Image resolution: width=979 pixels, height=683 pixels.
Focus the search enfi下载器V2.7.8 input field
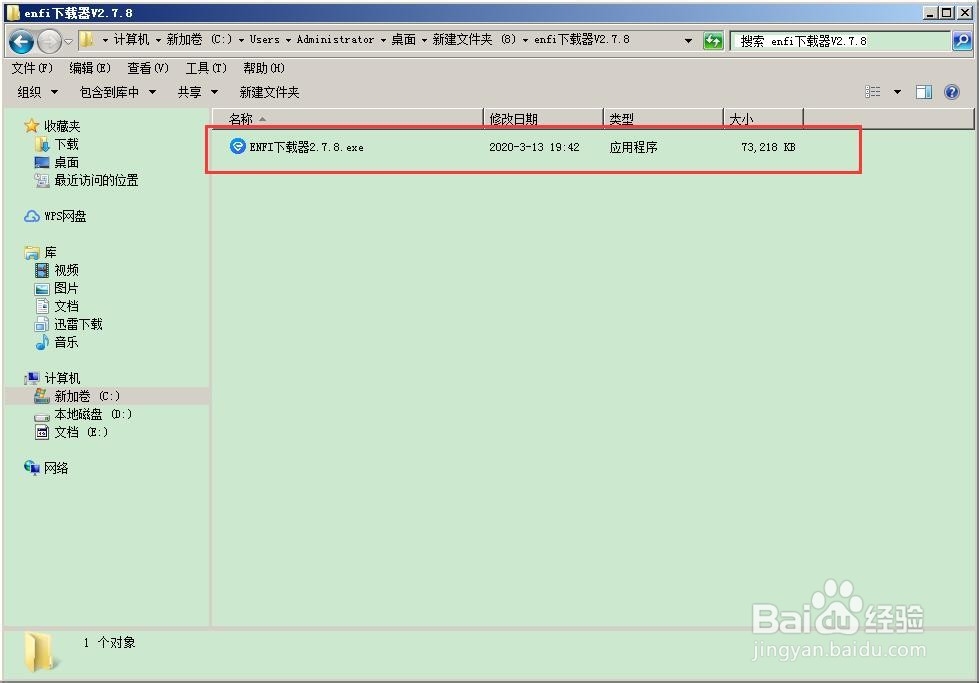(840, 41)
